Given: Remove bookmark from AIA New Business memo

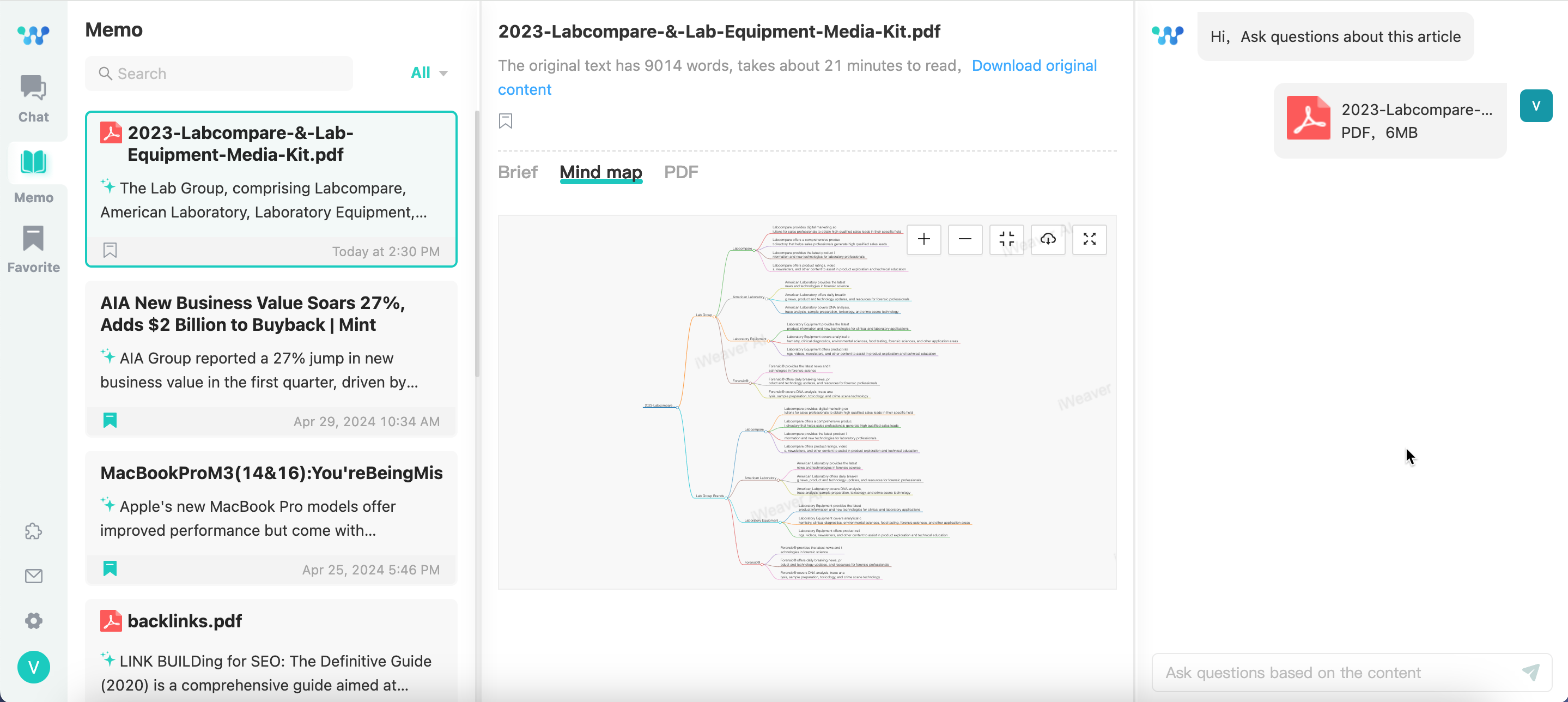Looking at the screenshot, I should (x=110, y=420).
